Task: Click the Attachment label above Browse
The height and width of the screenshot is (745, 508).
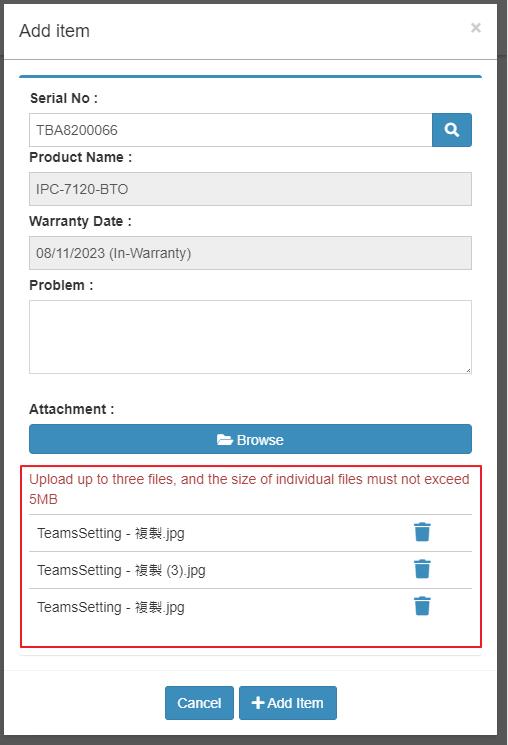Action: [72, 409]
